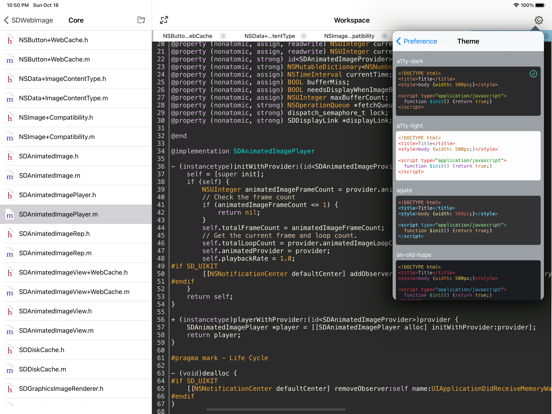The width and height of the screenshot is (552, 414).
Task: Click the checkmark on a11y-dark theme
Action: click(x=533, y=74)
